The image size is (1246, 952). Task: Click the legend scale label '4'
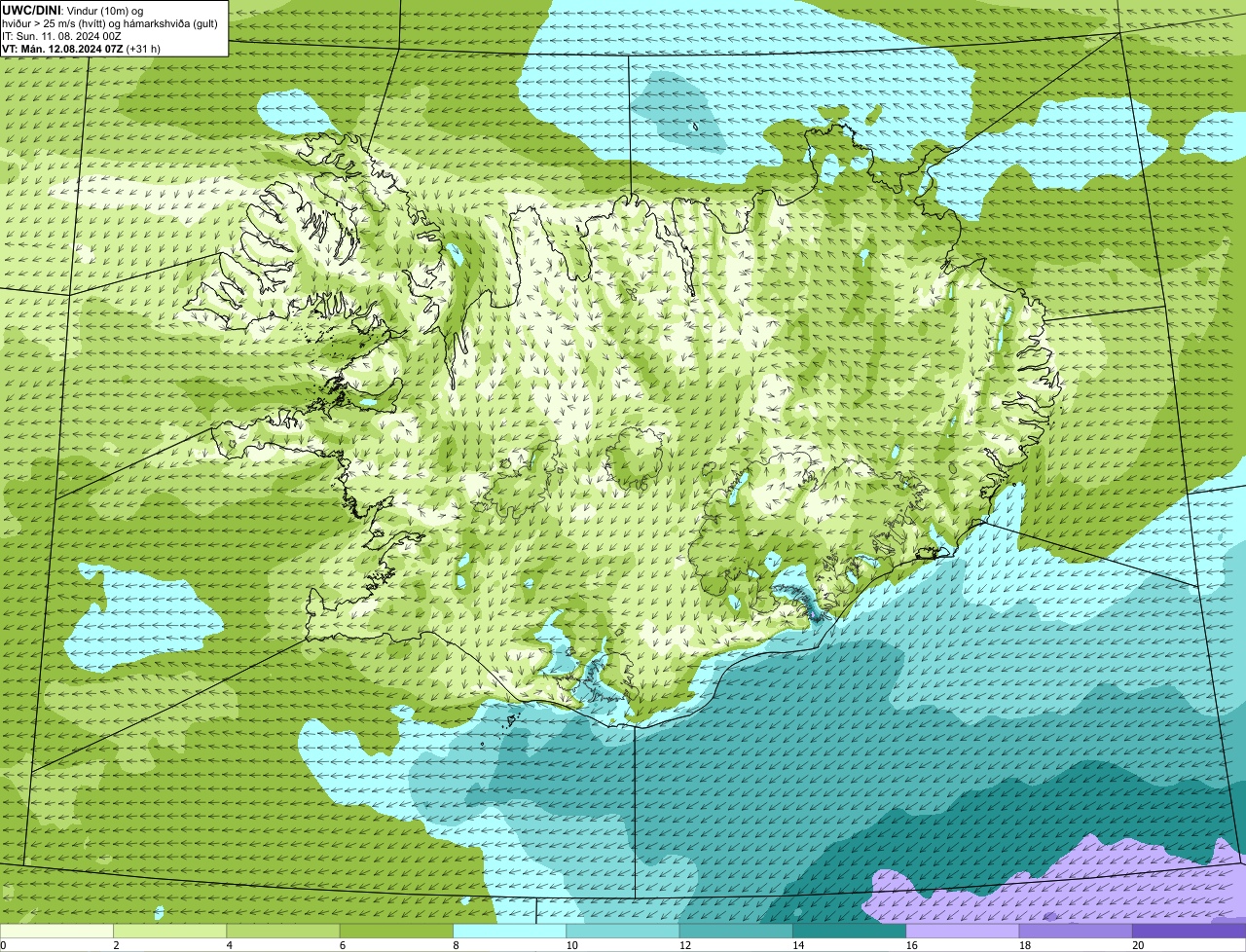230,945
